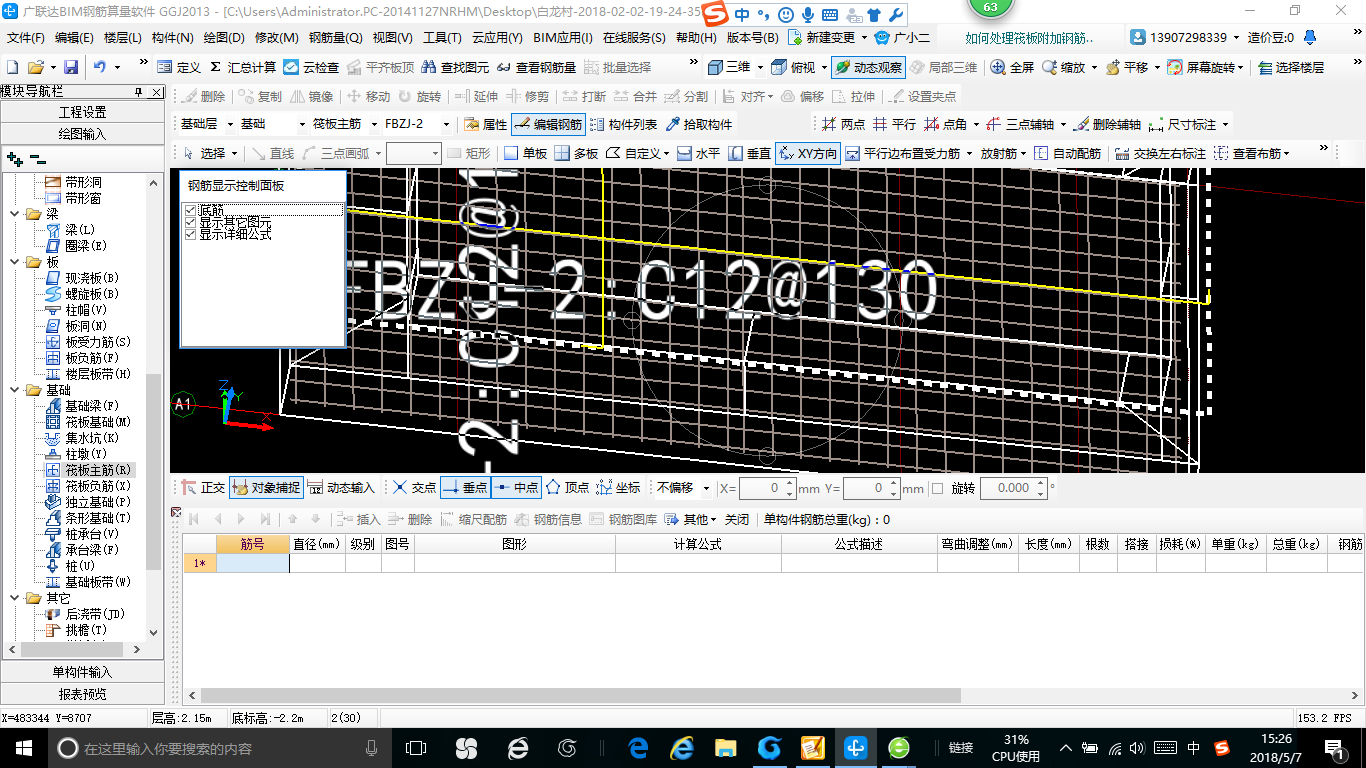Select 复制 copy tool
Screen dimensions: 1366x768
click(x=260, y=96)
